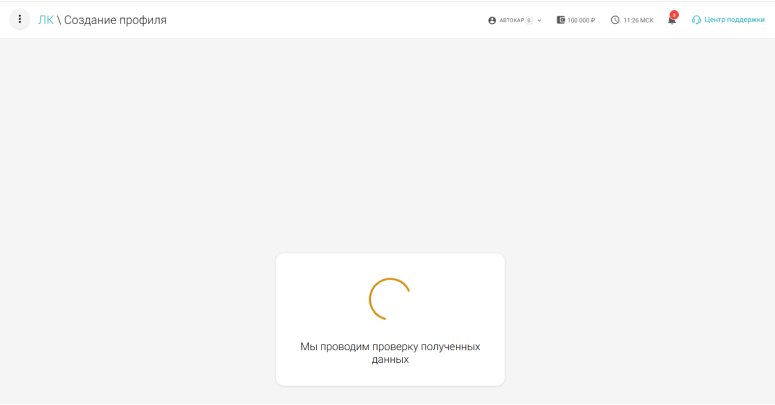The width and height of the screenshot is (775, 405).
Task: Click the backslash separator in breadcrumb
Action: coord(59,20)
